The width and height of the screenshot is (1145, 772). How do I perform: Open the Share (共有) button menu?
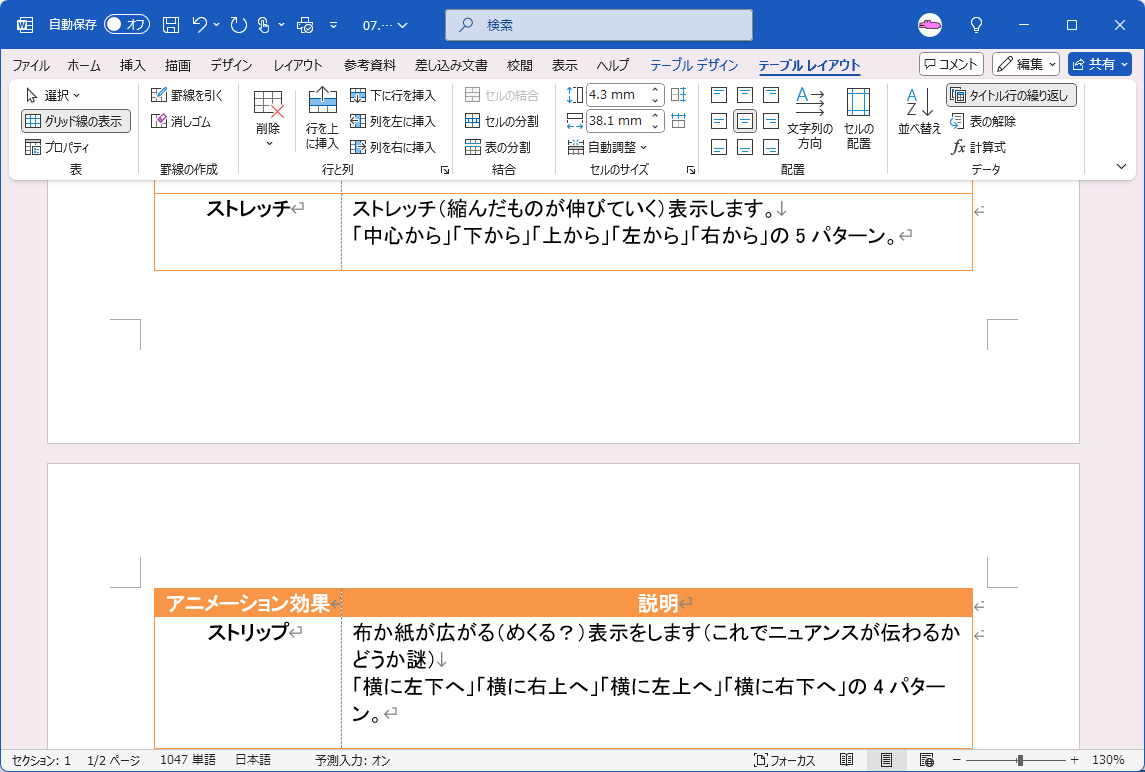[1099, 64]
